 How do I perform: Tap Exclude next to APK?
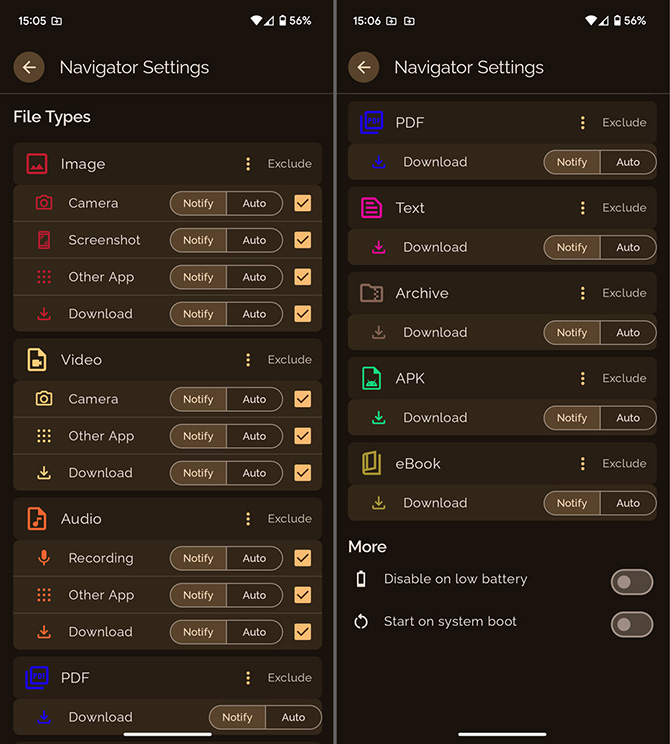coord(624,378)
